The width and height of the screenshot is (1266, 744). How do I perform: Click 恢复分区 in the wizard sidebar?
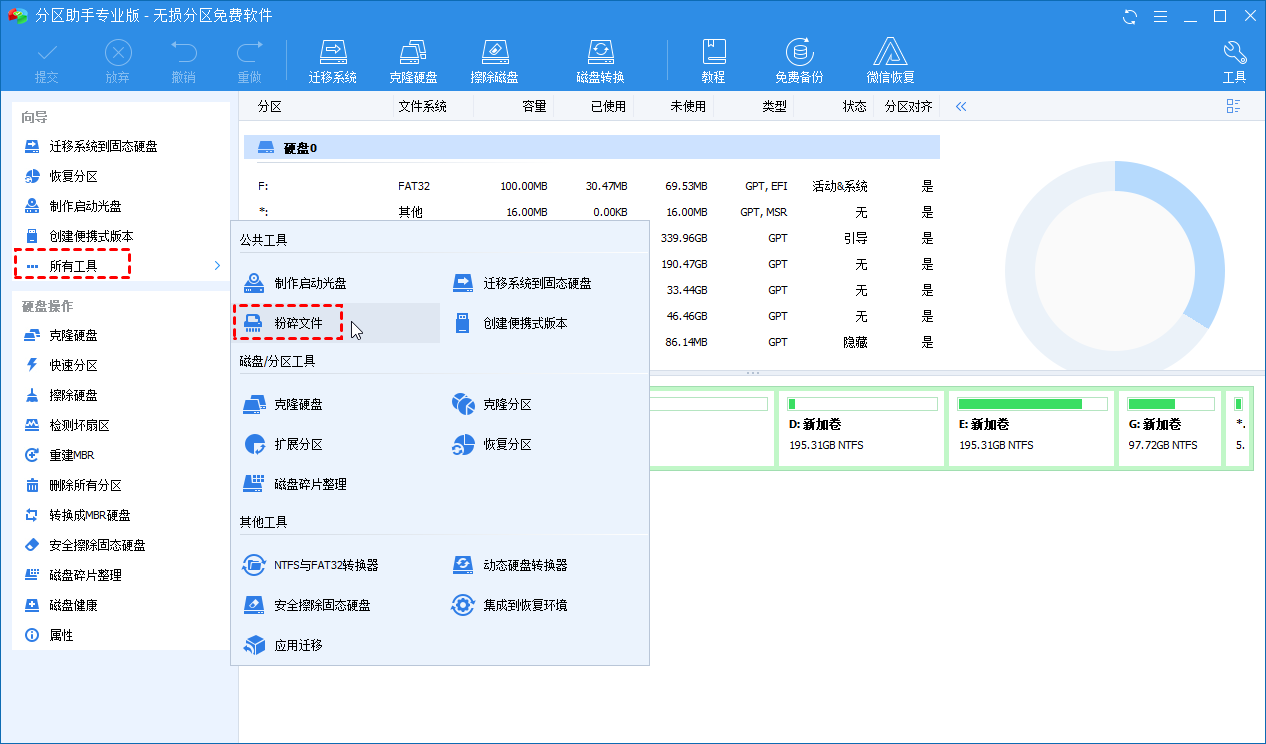[73, 176]
